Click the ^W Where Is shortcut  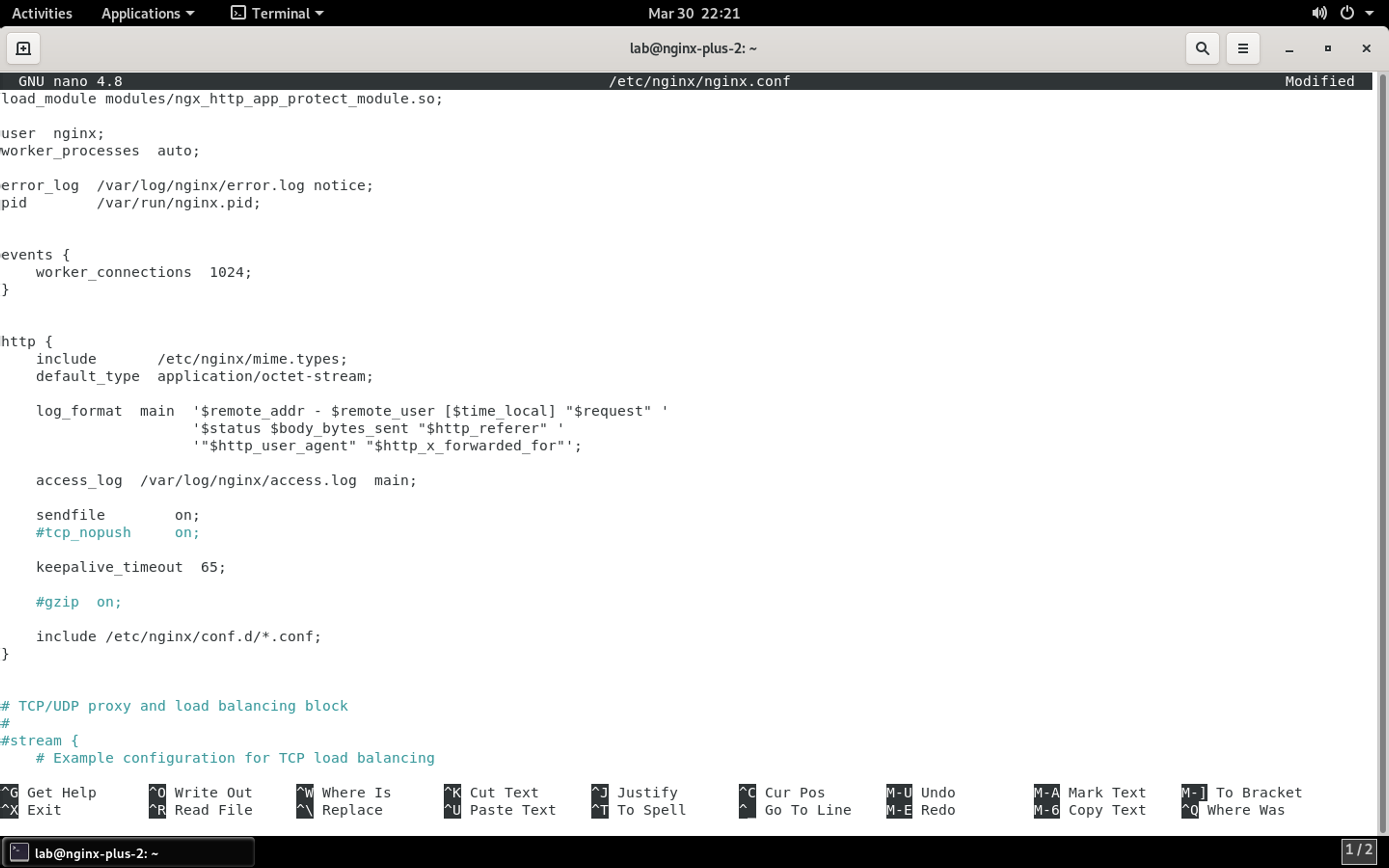343,792
